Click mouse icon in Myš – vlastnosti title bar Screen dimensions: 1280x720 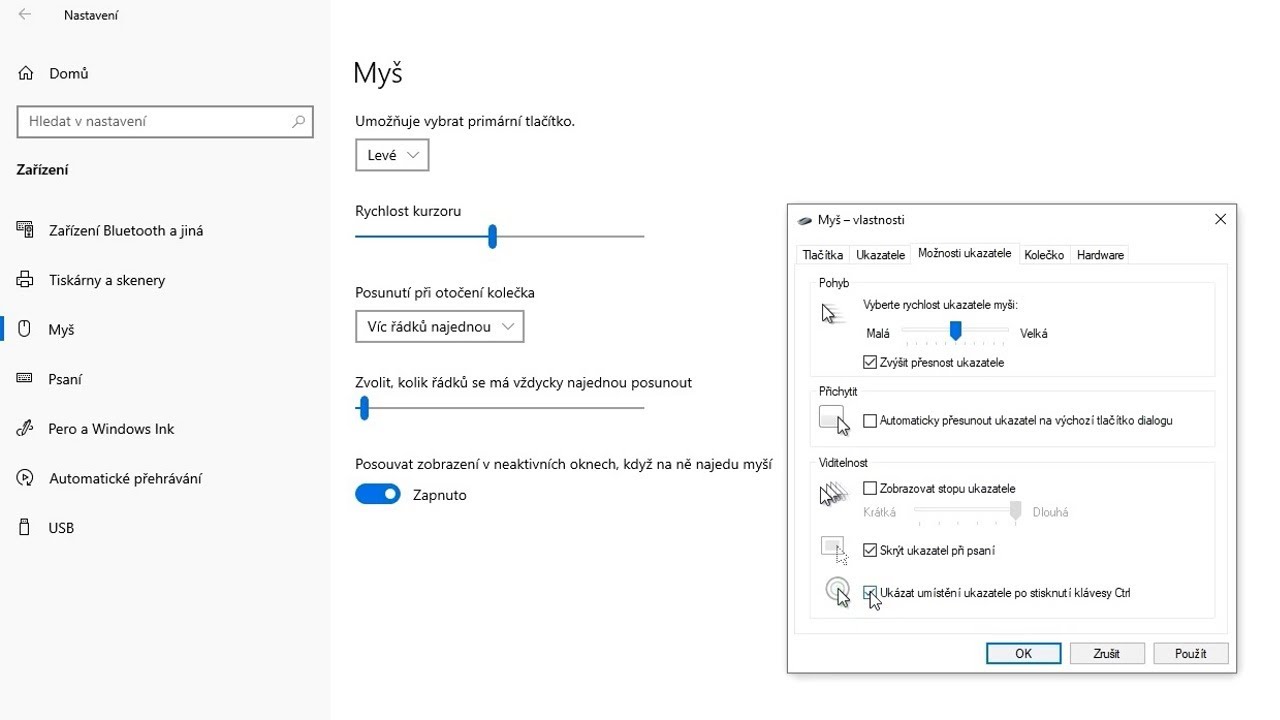click(x=805, y=220)
